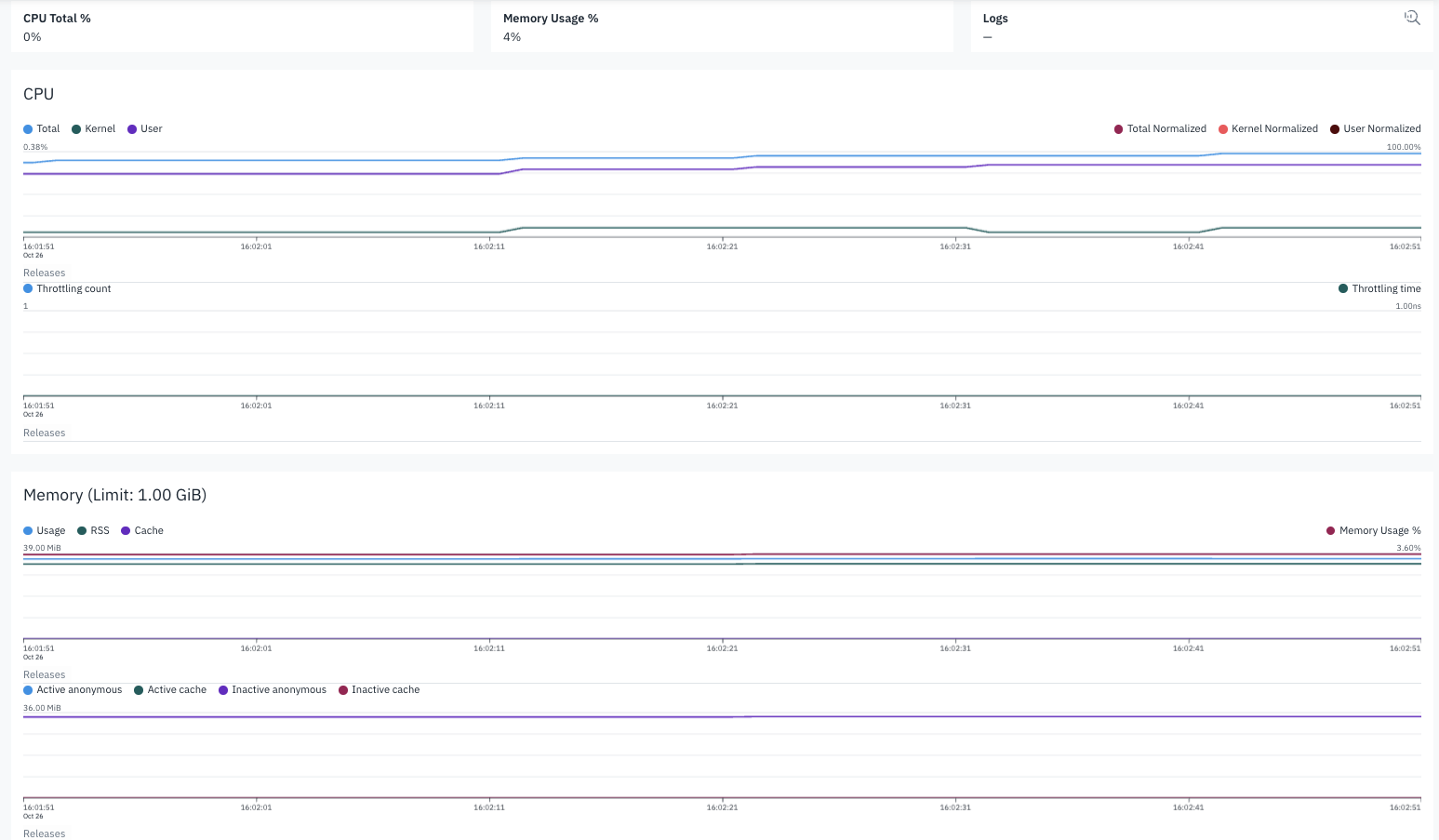The image size is (1439, 840).
Task: Click the Kernel Normalized legend dot
Action: (1222, 128)
